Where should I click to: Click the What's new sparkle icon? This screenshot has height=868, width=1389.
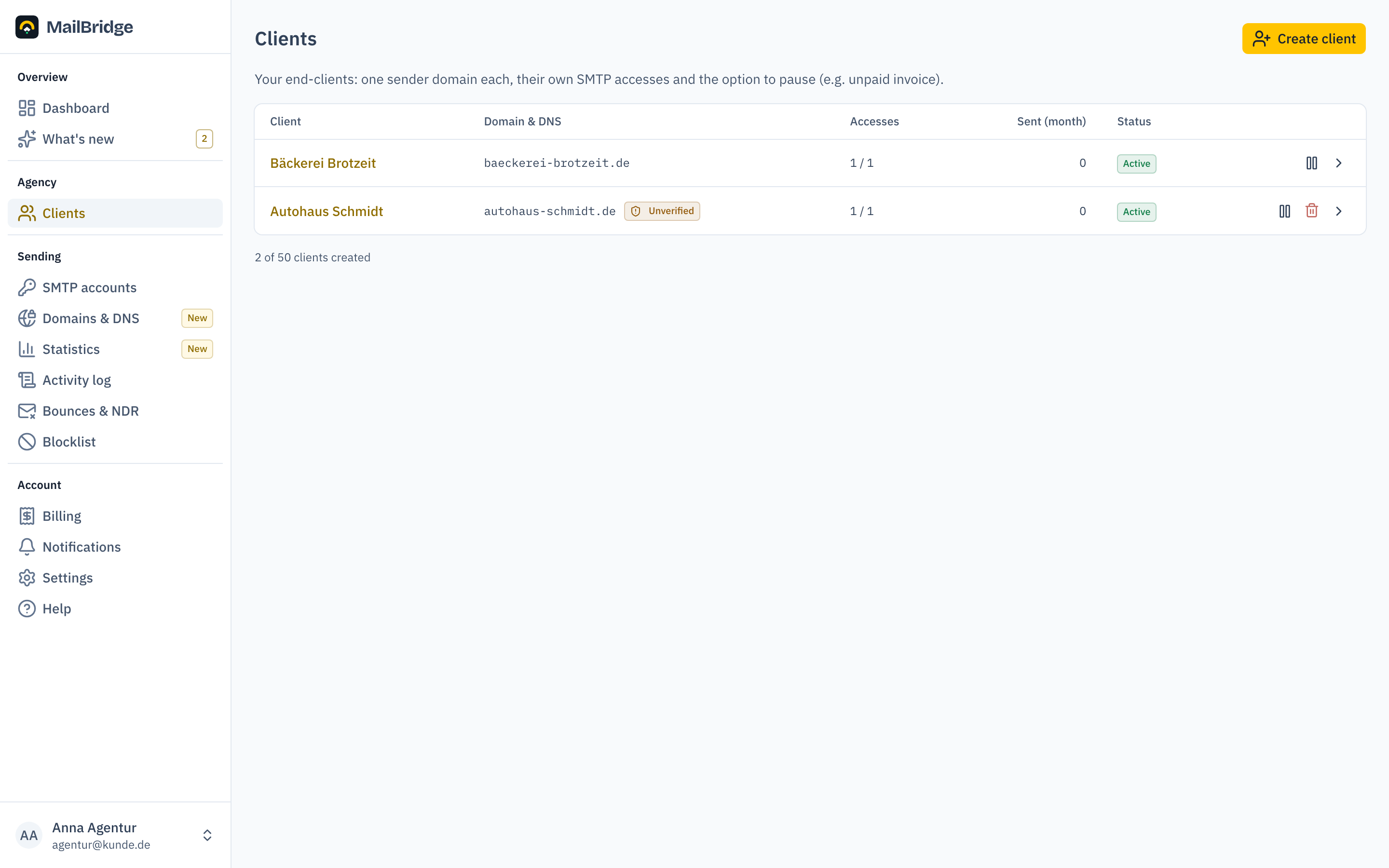pyautogui.click(x=27, y=139)
